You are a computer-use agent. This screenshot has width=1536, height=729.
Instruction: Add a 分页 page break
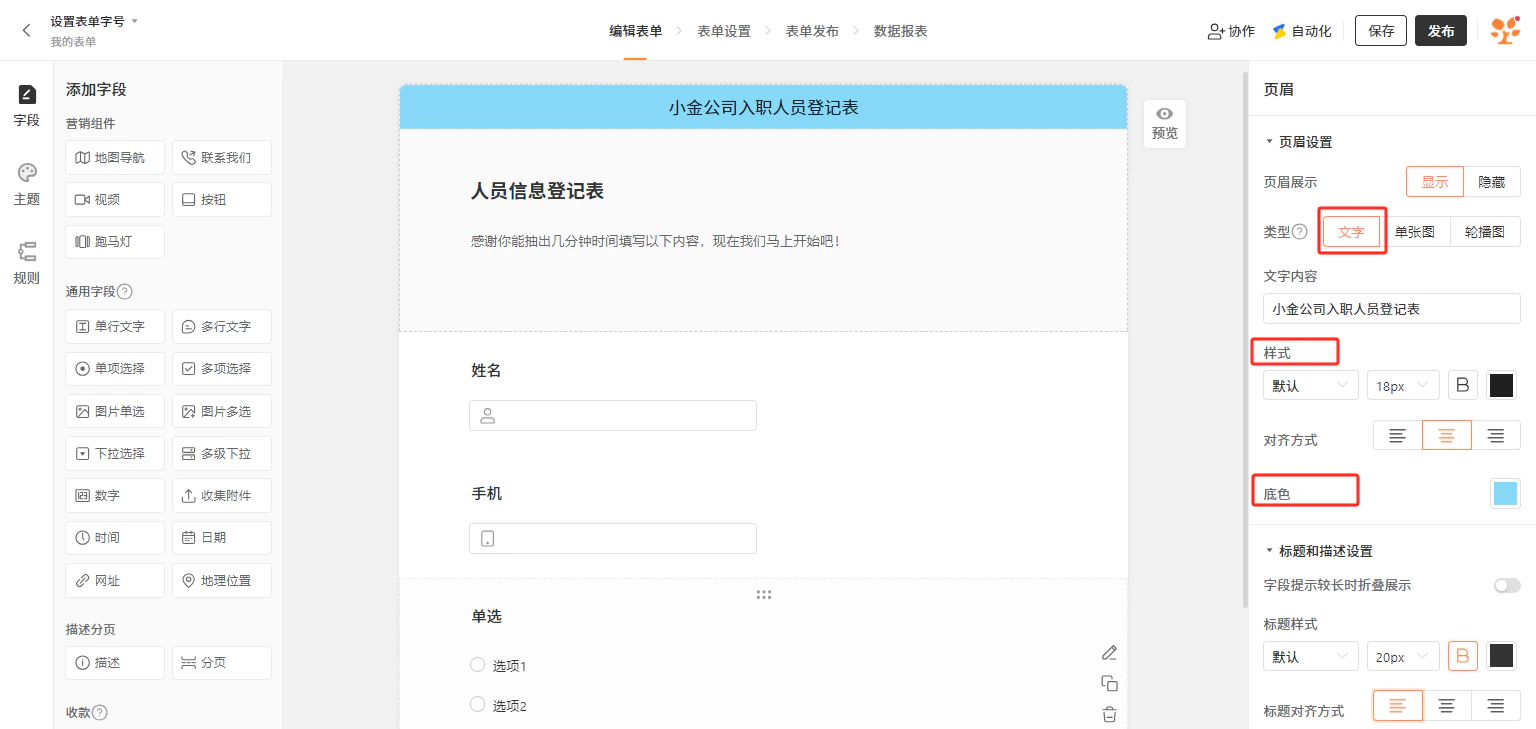222,662
